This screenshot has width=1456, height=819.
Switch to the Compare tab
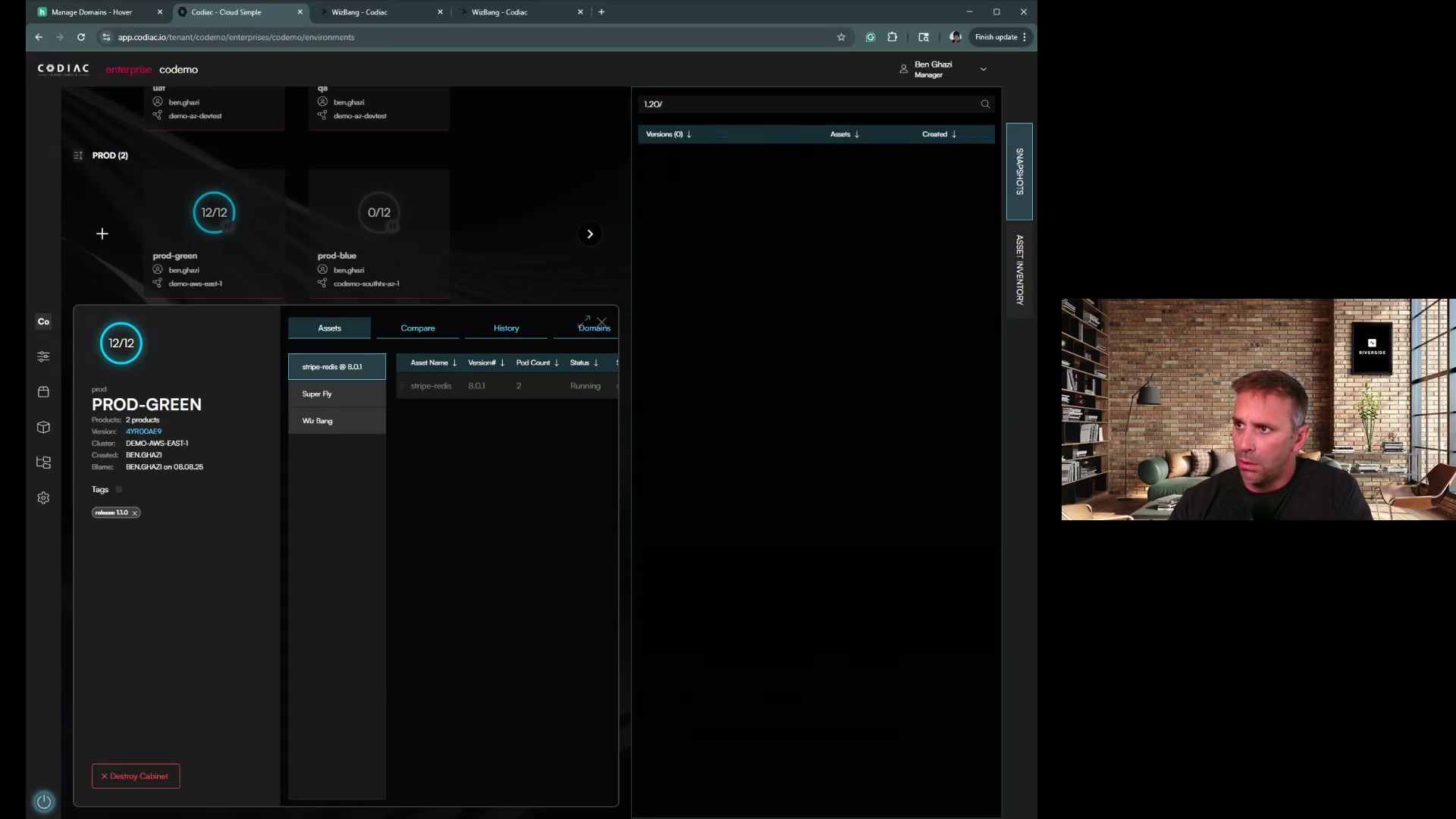(418, 328)
